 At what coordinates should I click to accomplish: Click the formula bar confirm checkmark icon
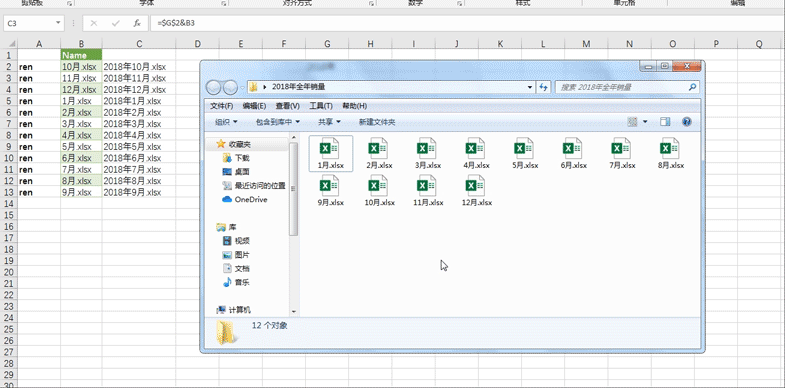tap(116, 24)
